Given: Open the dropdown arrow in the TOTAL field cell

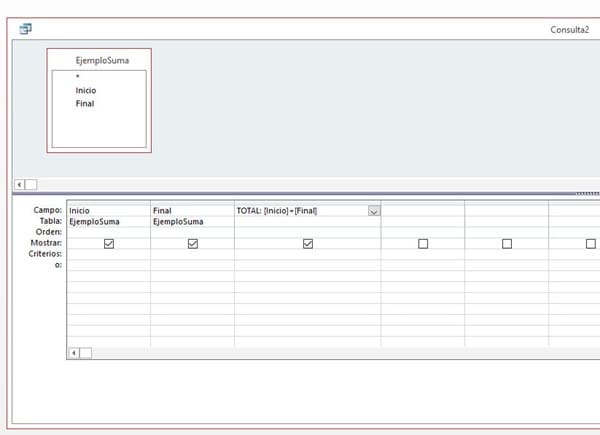Looking at the screenshot, I should (x=374, y=211).
